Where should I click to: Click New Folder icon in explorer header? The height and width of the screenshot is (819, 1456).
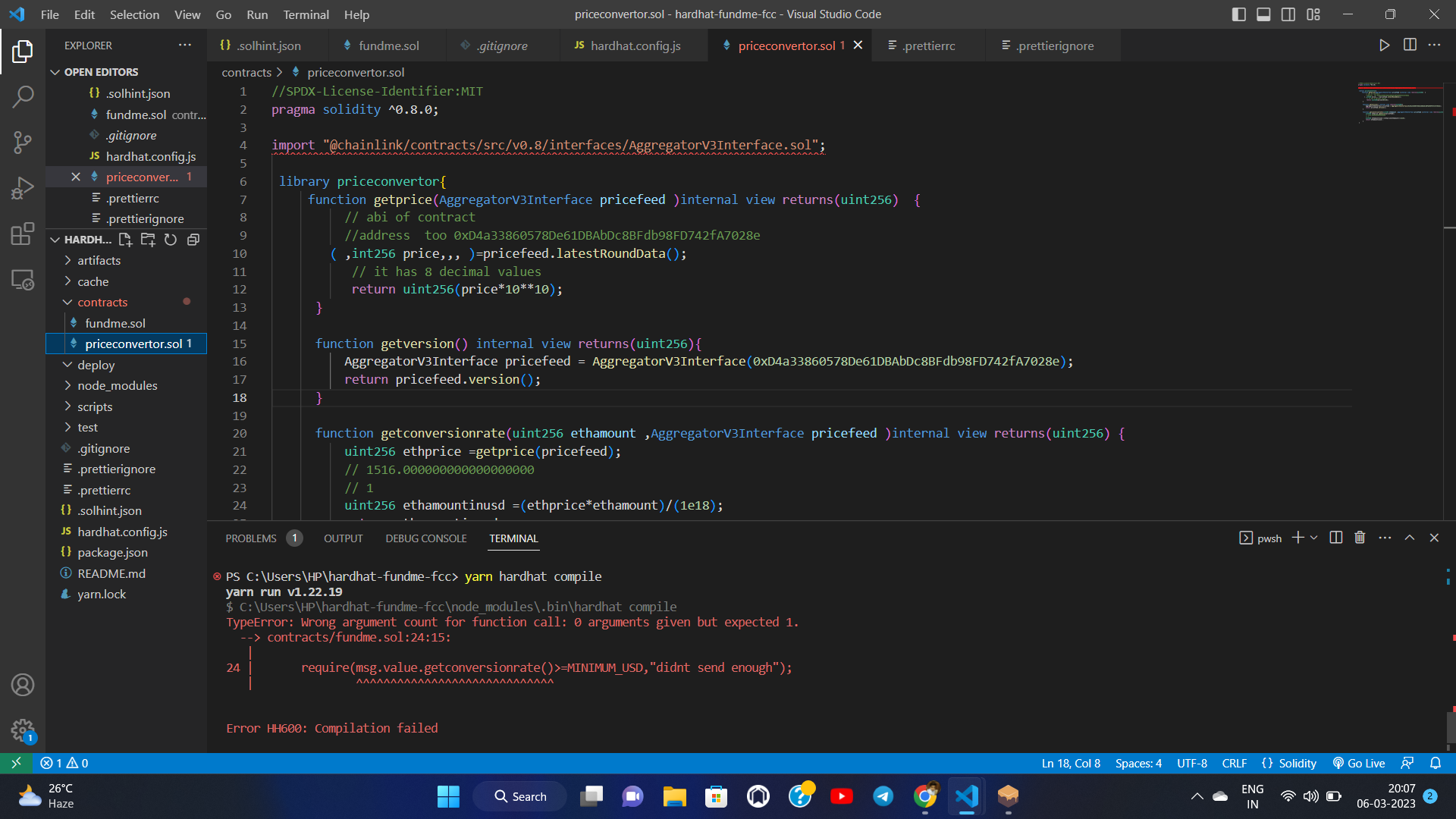[148, 240]
